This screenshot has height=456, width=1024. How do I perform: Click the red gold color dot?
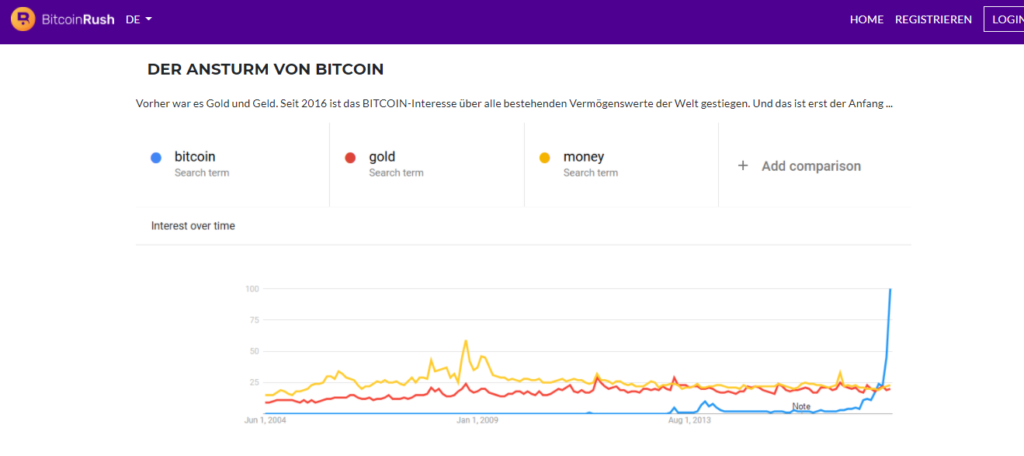pos(350,158)
